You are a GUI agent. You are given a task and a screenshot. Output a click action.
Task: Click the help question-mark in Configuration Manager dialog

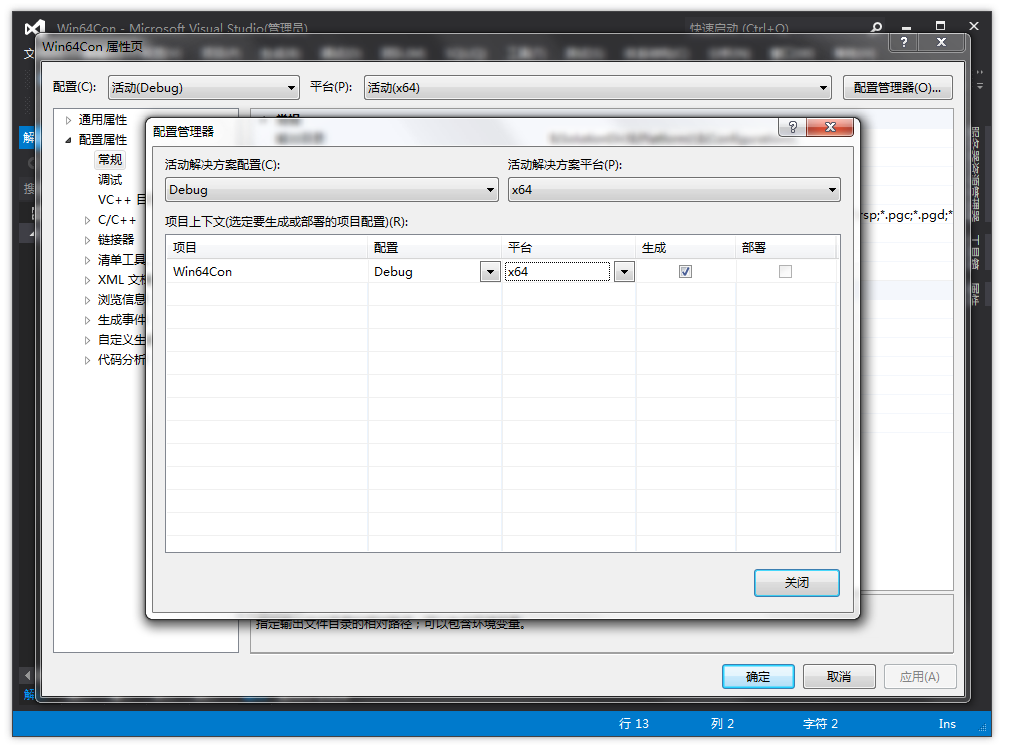793,127
